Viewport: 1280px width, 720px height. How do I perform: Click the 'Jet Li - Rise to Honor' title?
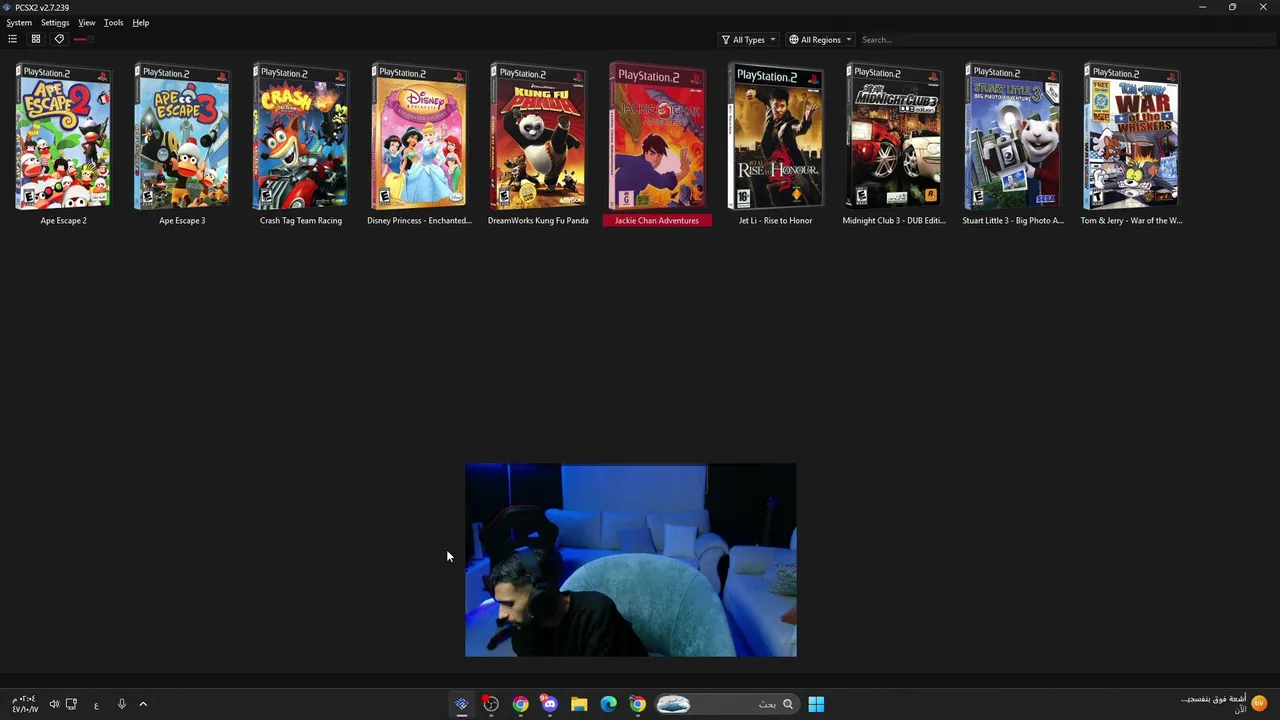pos(776,220)
